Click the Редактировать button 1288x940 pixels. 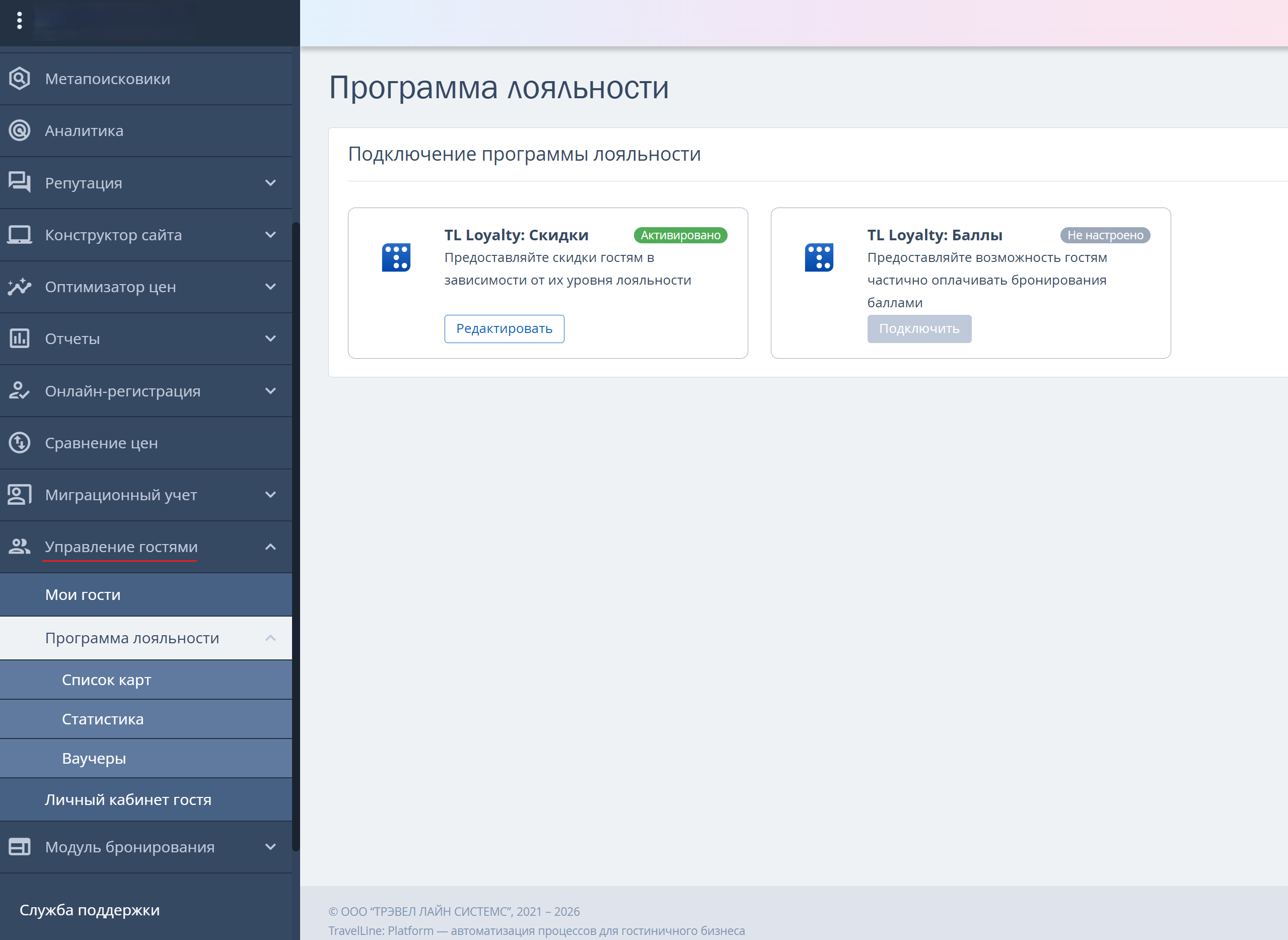(505, 328)
